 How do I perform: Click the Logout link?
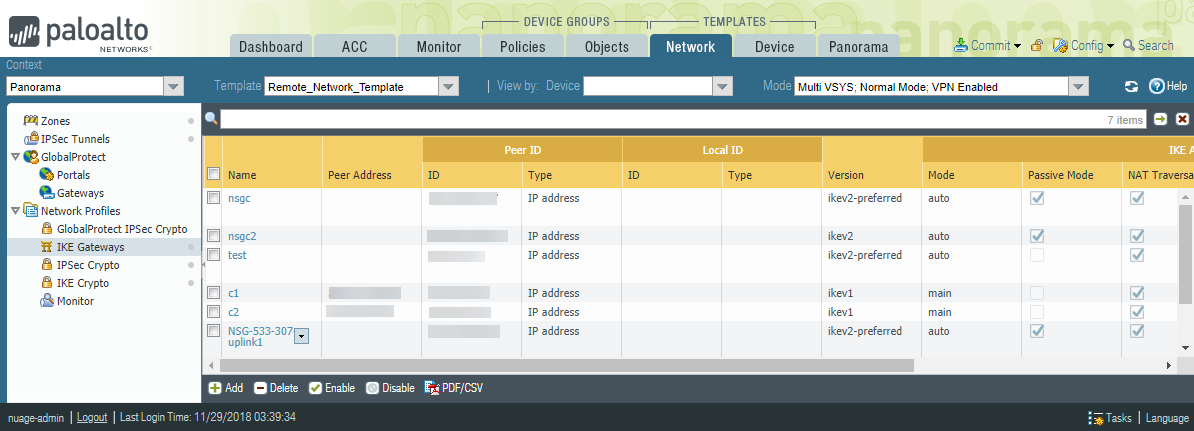[92, 417]
